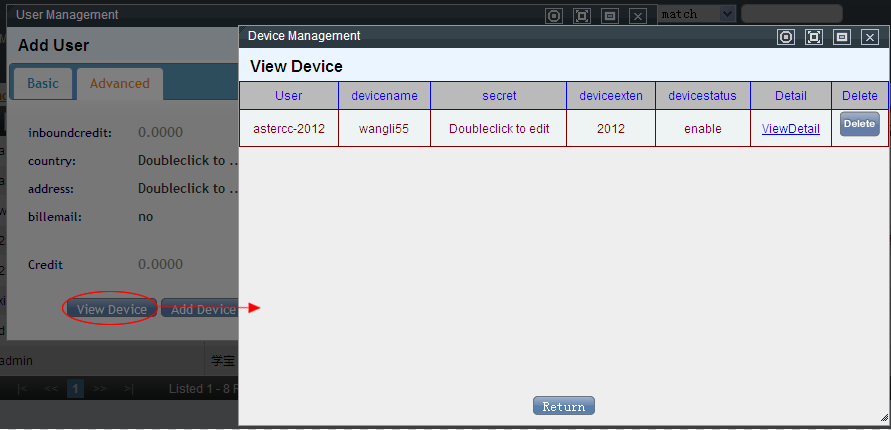Click User Management circle-square minimize icon
The width and height of the screenshot is (891, 430).
554,16
